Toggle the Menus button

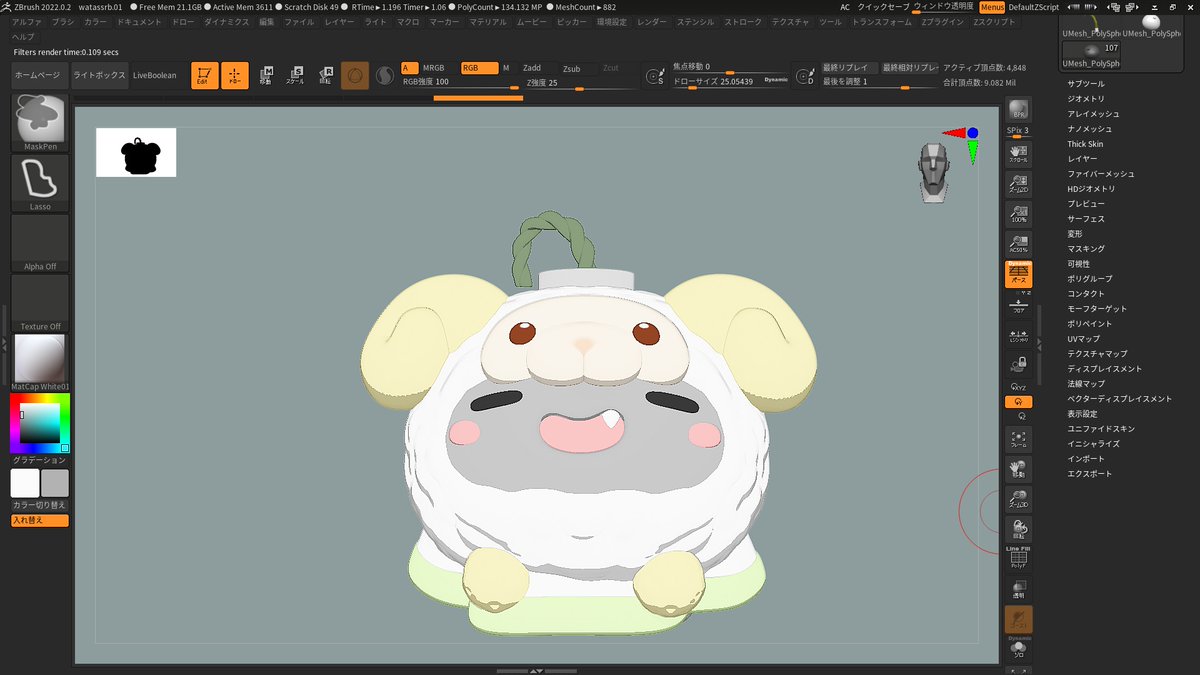click(992, 7)
